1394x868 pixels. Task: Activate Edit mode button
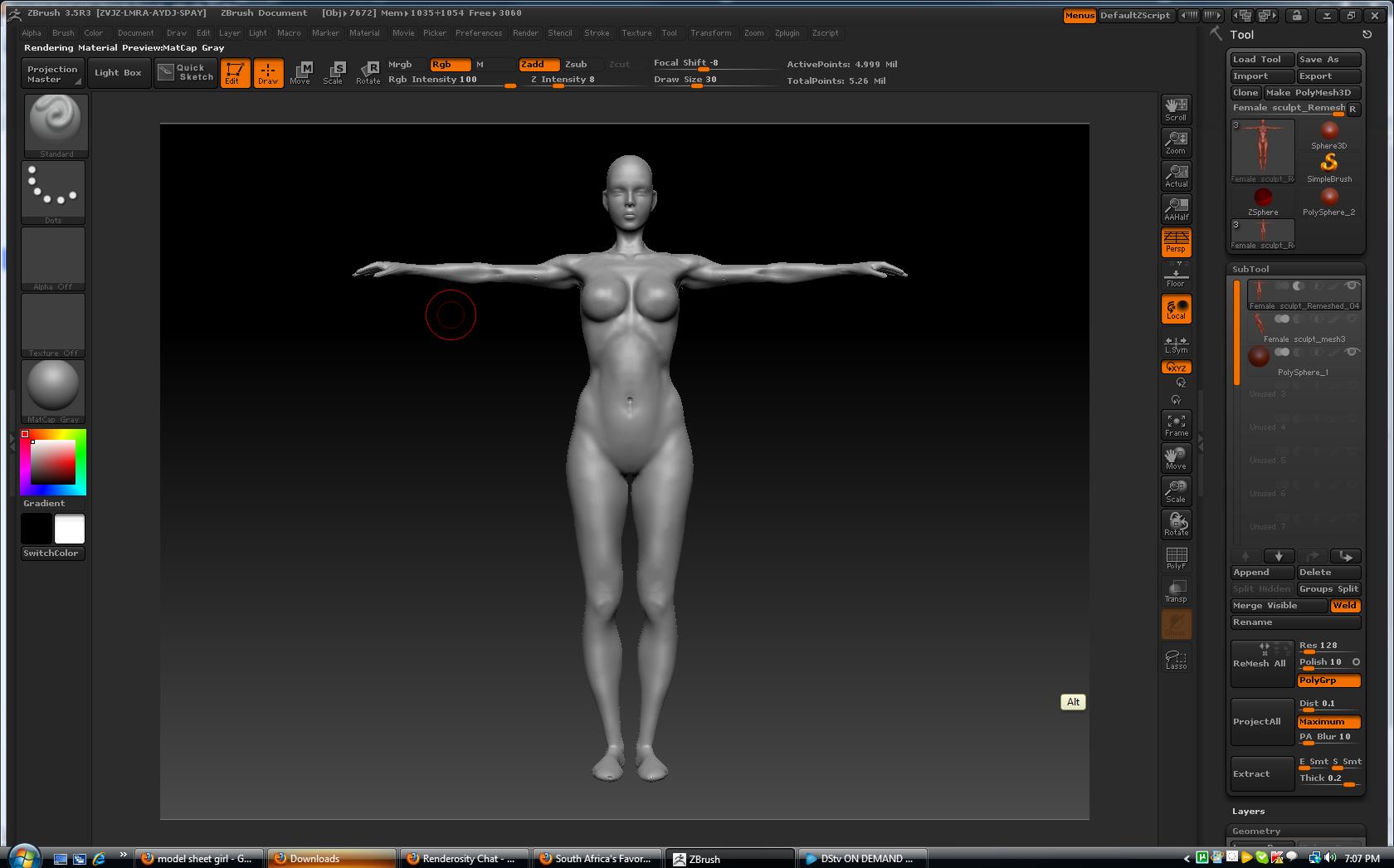235,73
